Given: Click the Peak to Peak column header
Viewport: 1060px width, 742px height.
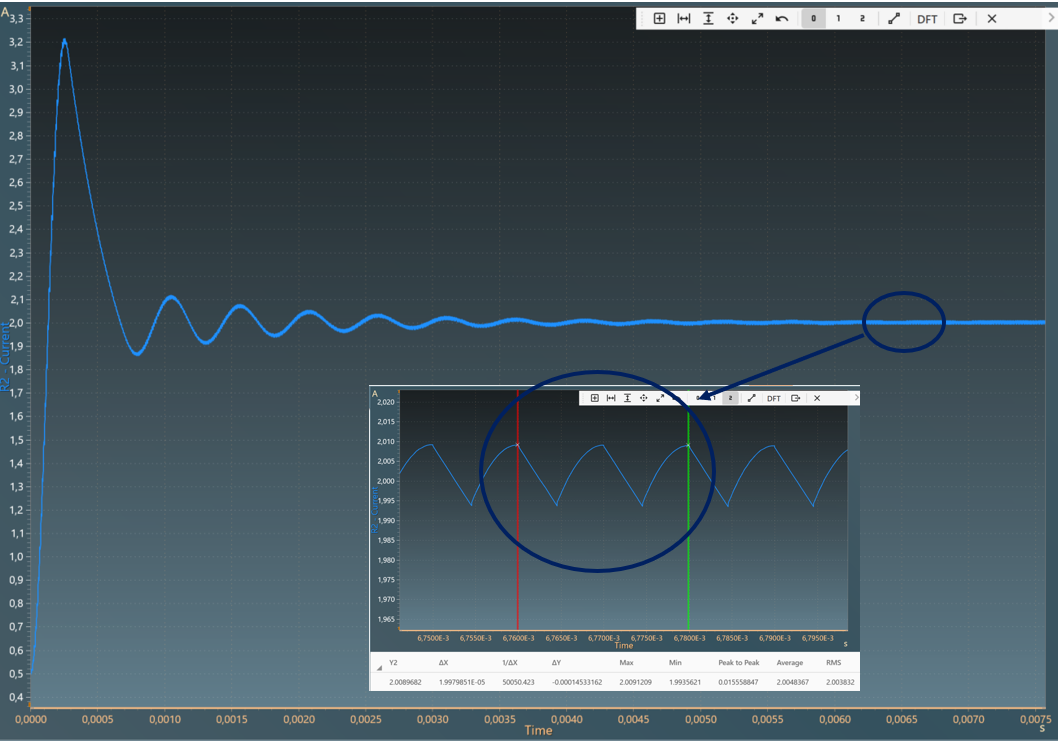Looking at the screenshot, I should (x=738, y=663).
